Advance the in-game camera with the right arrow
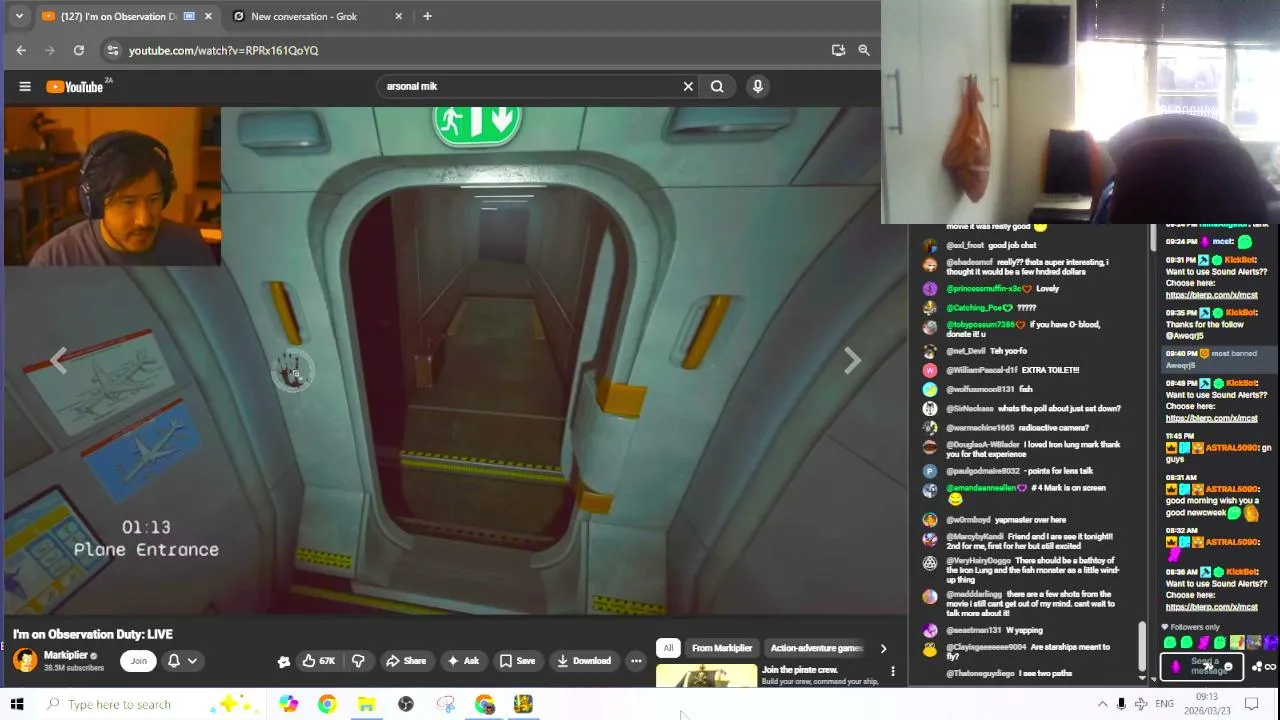Viewport: 1280px width, 720px height. click(852, 361)
